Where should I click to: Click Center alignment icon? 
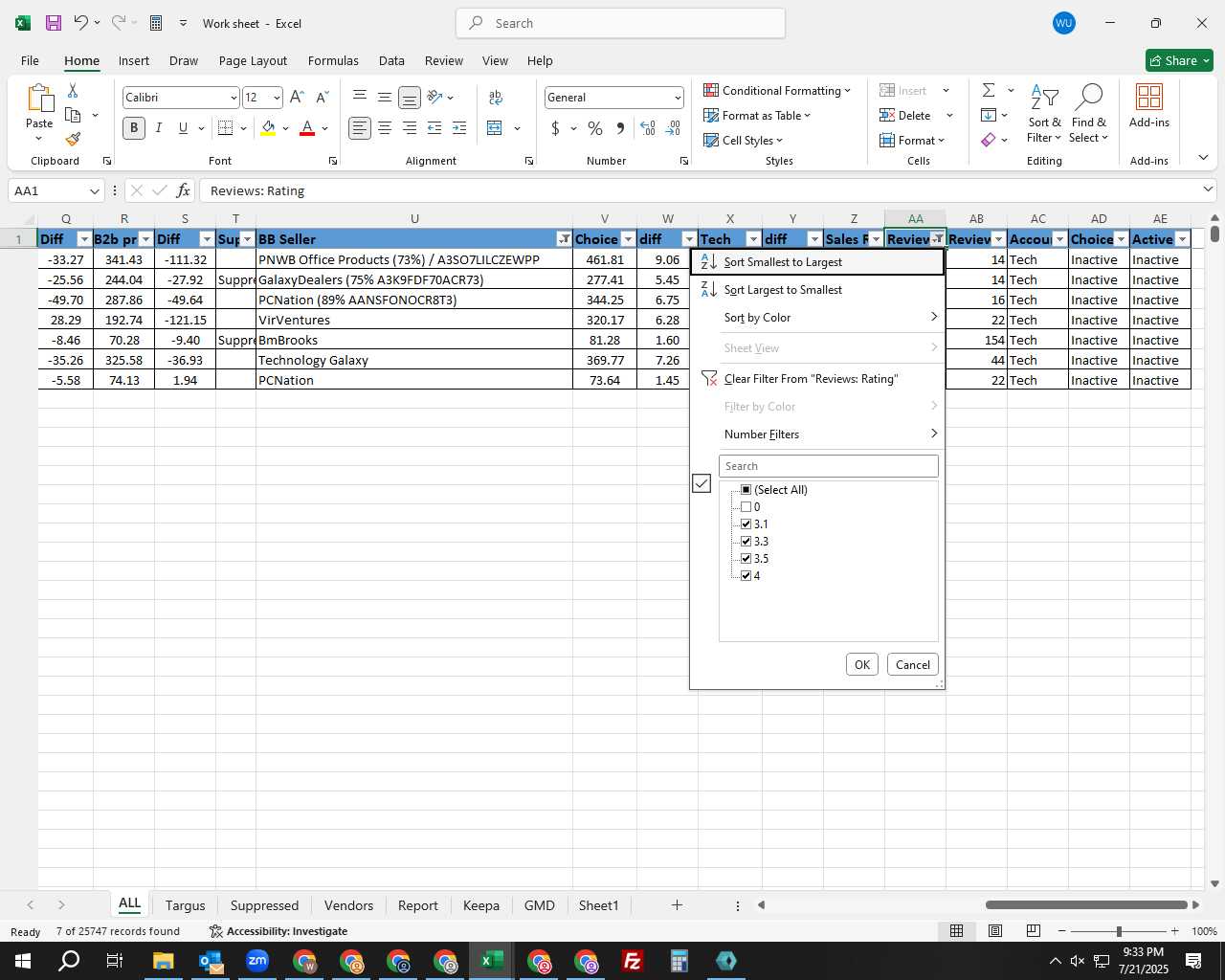tap(385, 127)
